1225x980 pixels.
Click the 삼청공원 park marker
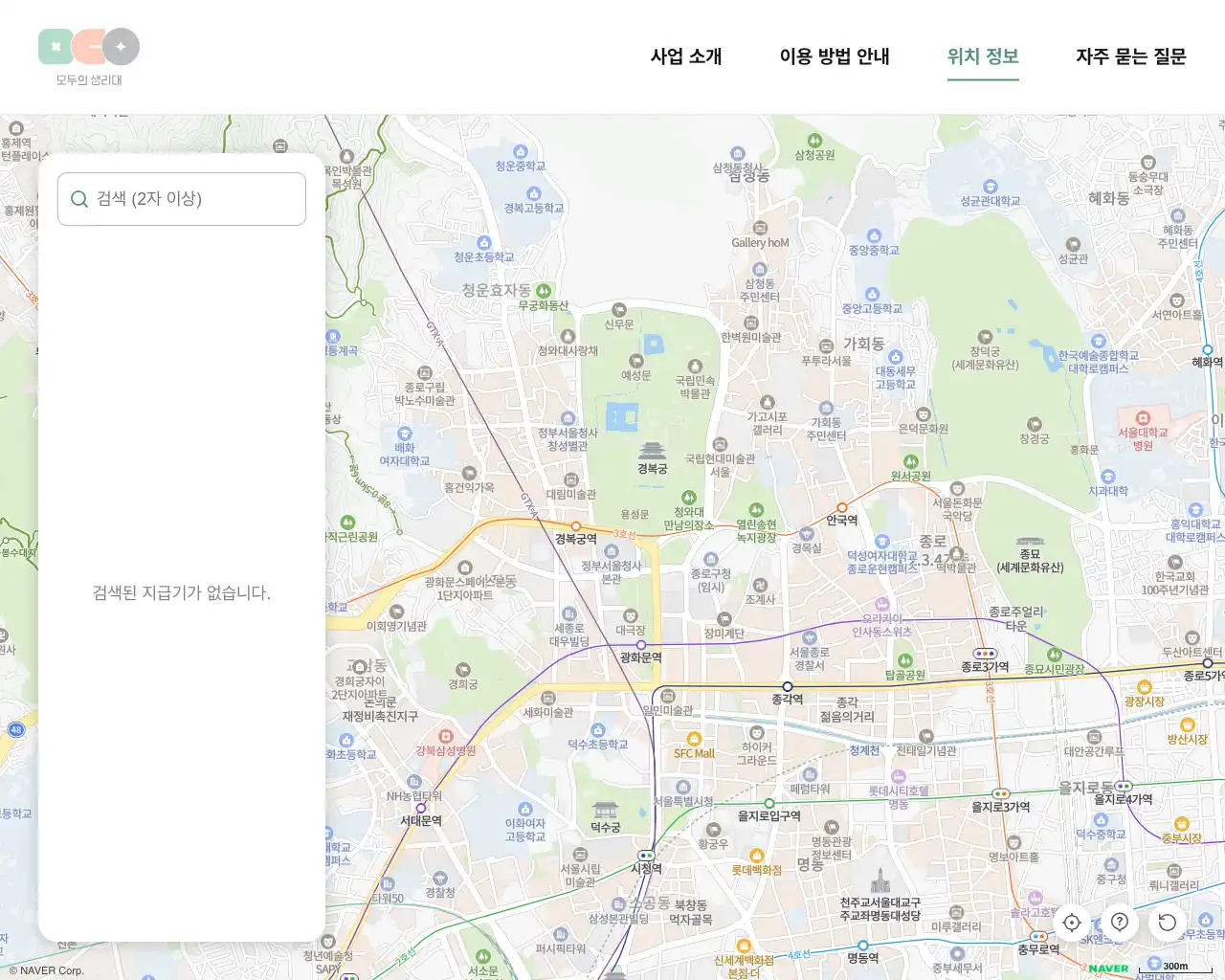click(814, 141)
